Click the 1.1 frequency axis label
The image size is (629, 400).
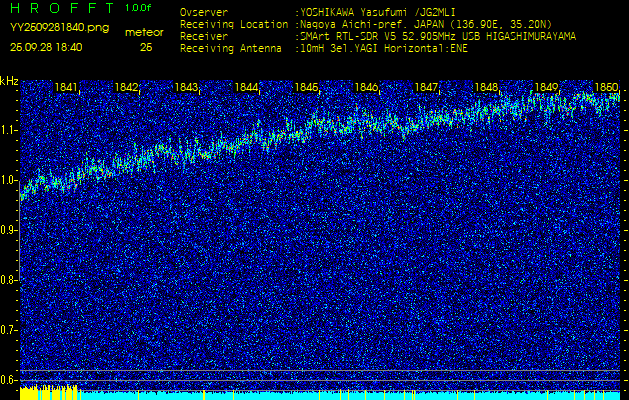coord(9,130)
